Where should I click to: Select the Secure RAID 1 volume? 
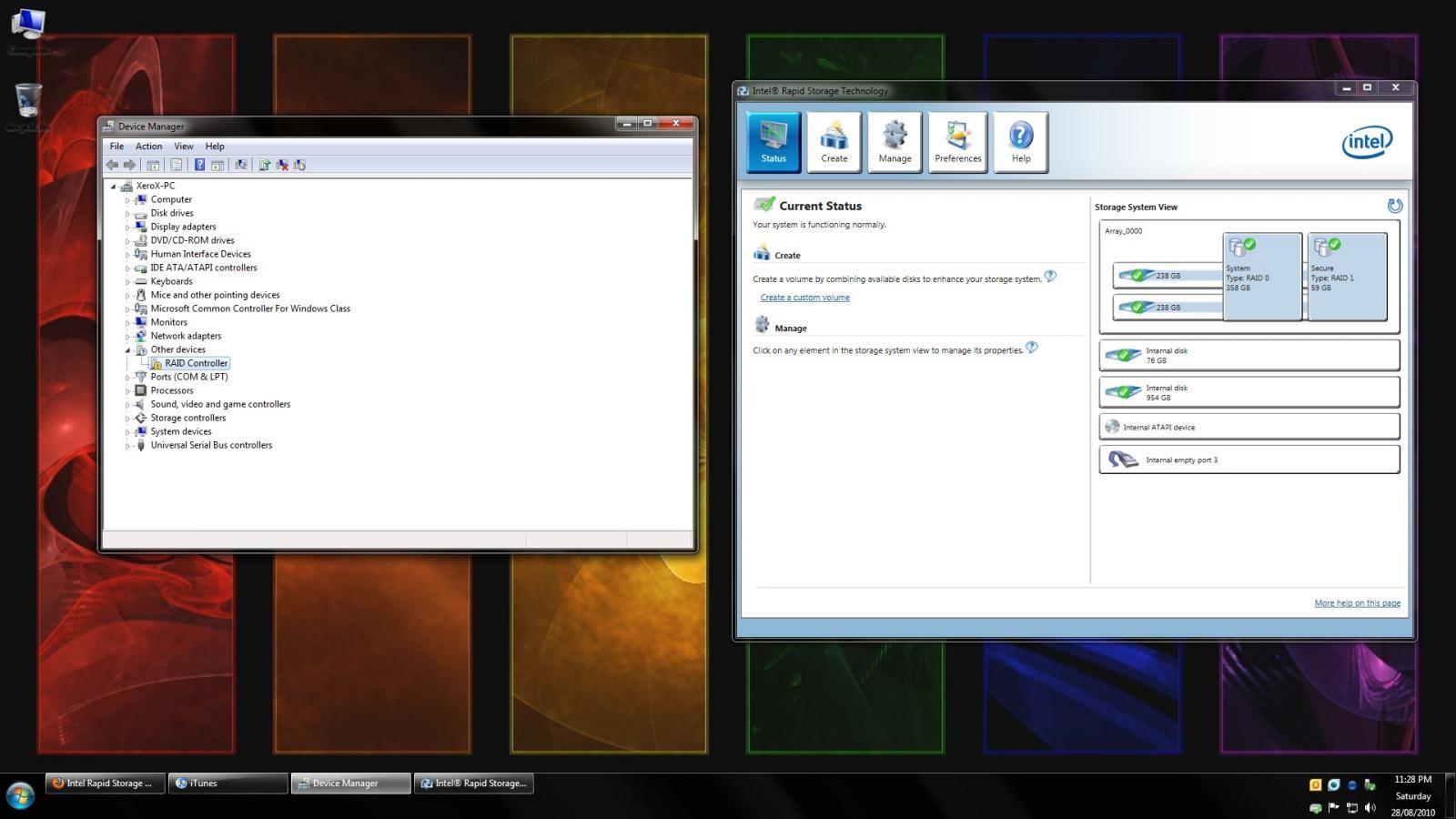[x=1348, y=276]
